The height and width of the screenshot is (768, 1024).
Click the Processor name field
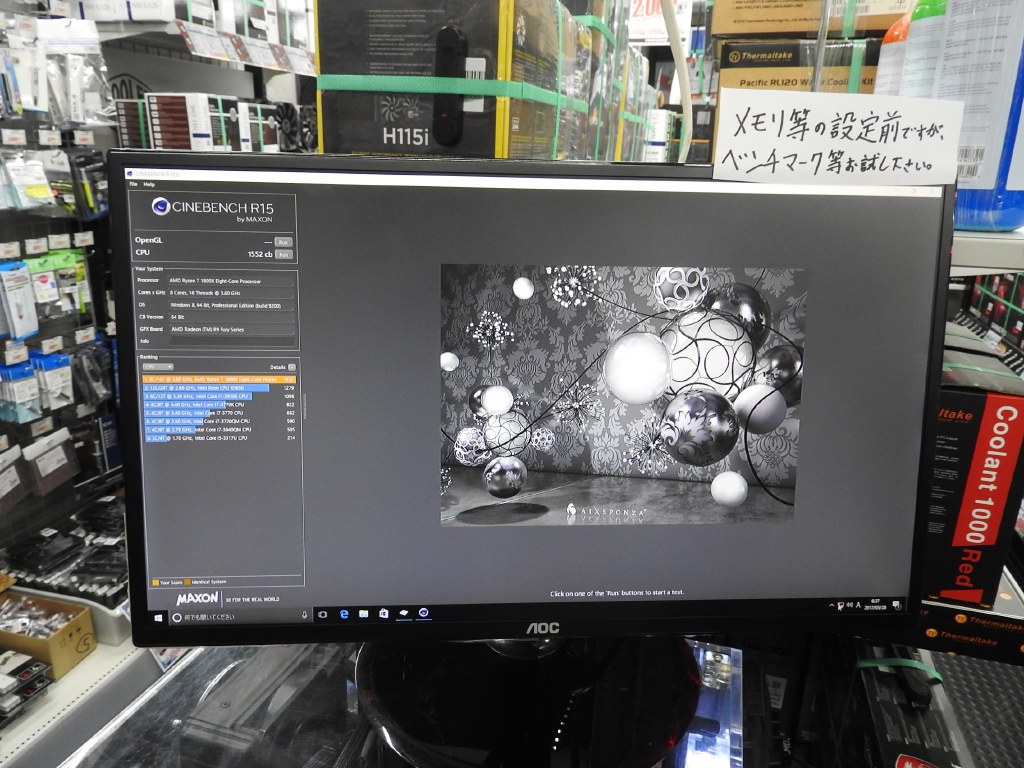click(x=231, y=281)
